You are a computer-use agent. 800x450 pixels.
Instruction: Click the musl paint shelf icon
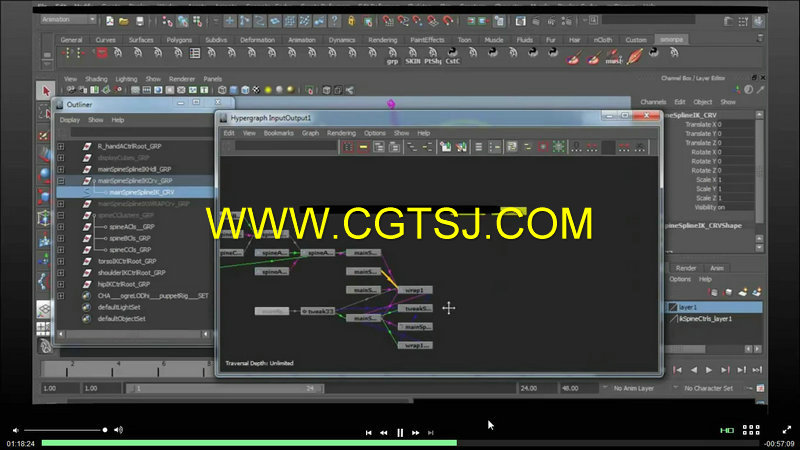[614, 57]
